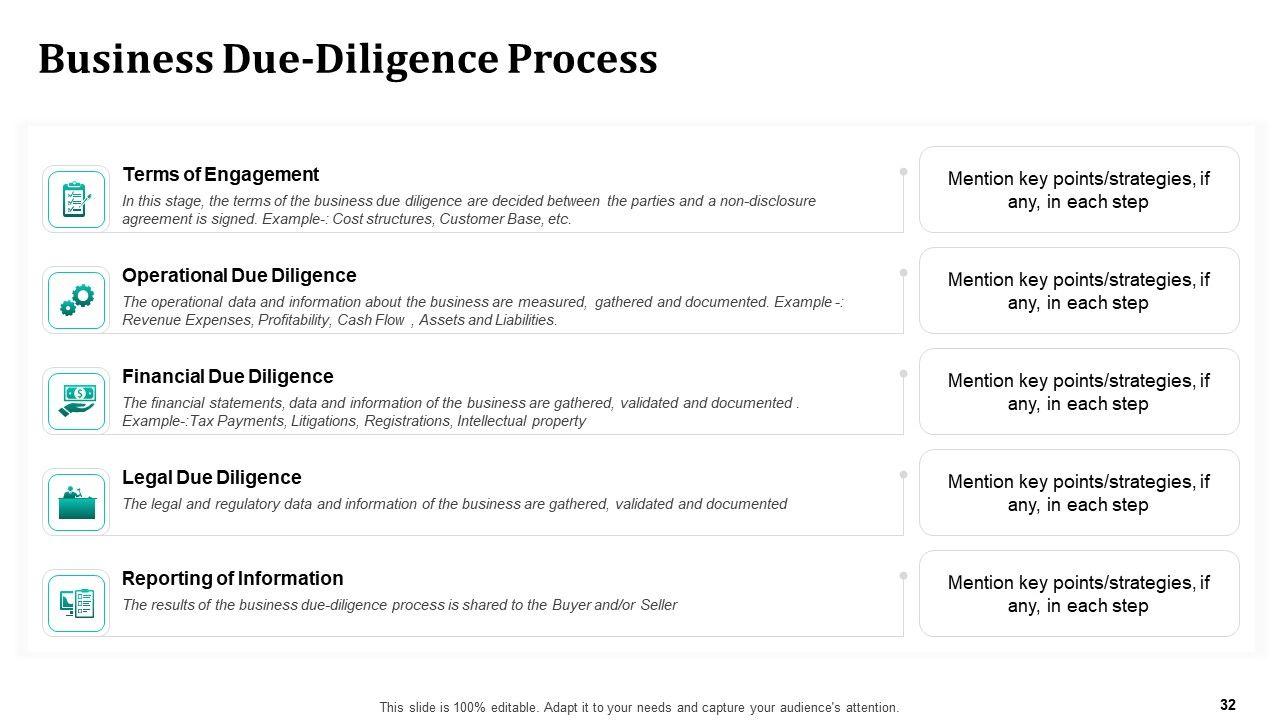Select the Legal Due Diligence heading
1280x720 pixels.
pos(211,477)
